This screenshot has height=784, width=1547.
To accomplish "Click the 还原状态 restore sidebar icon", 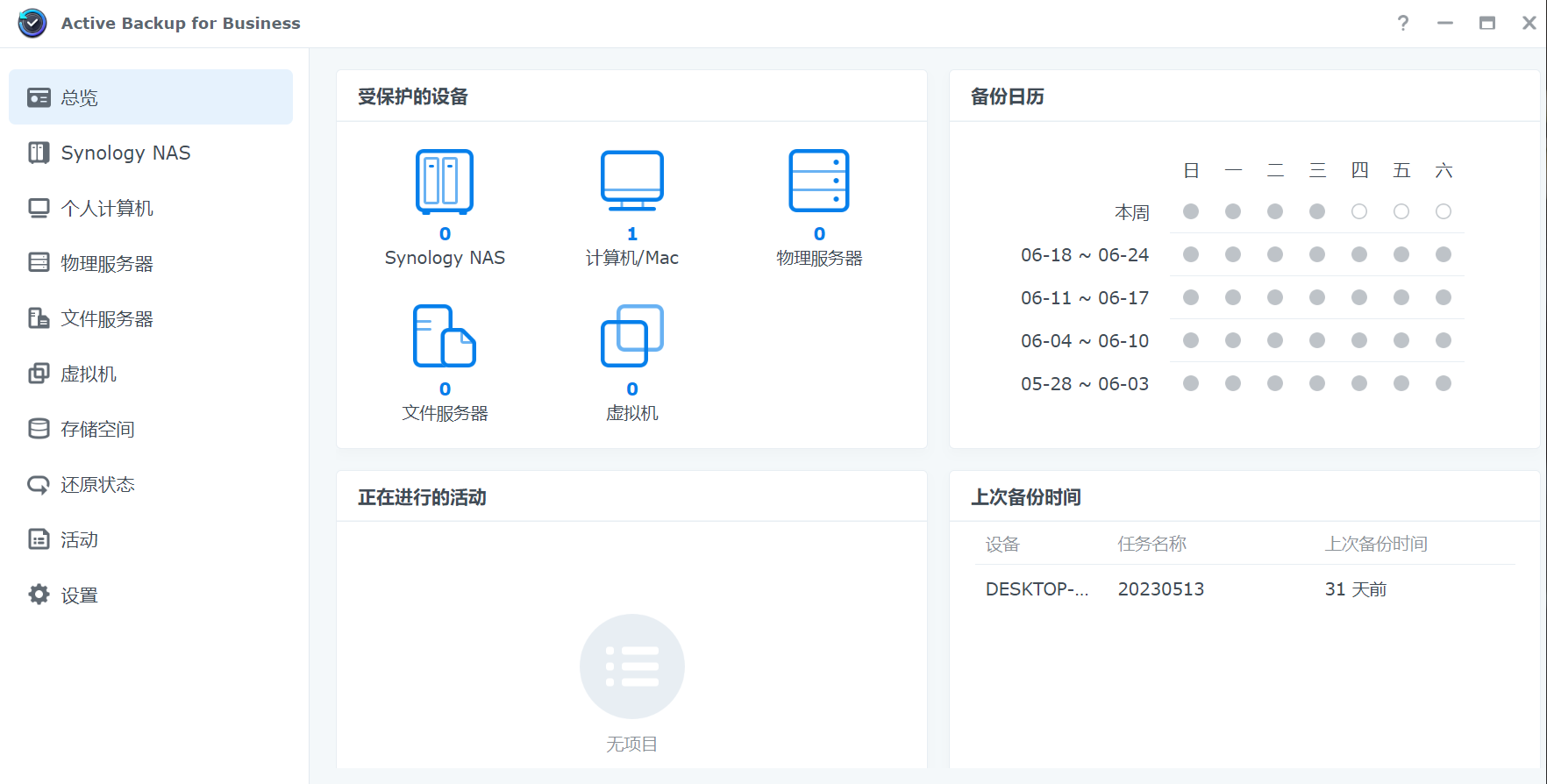I will point(39,484).
